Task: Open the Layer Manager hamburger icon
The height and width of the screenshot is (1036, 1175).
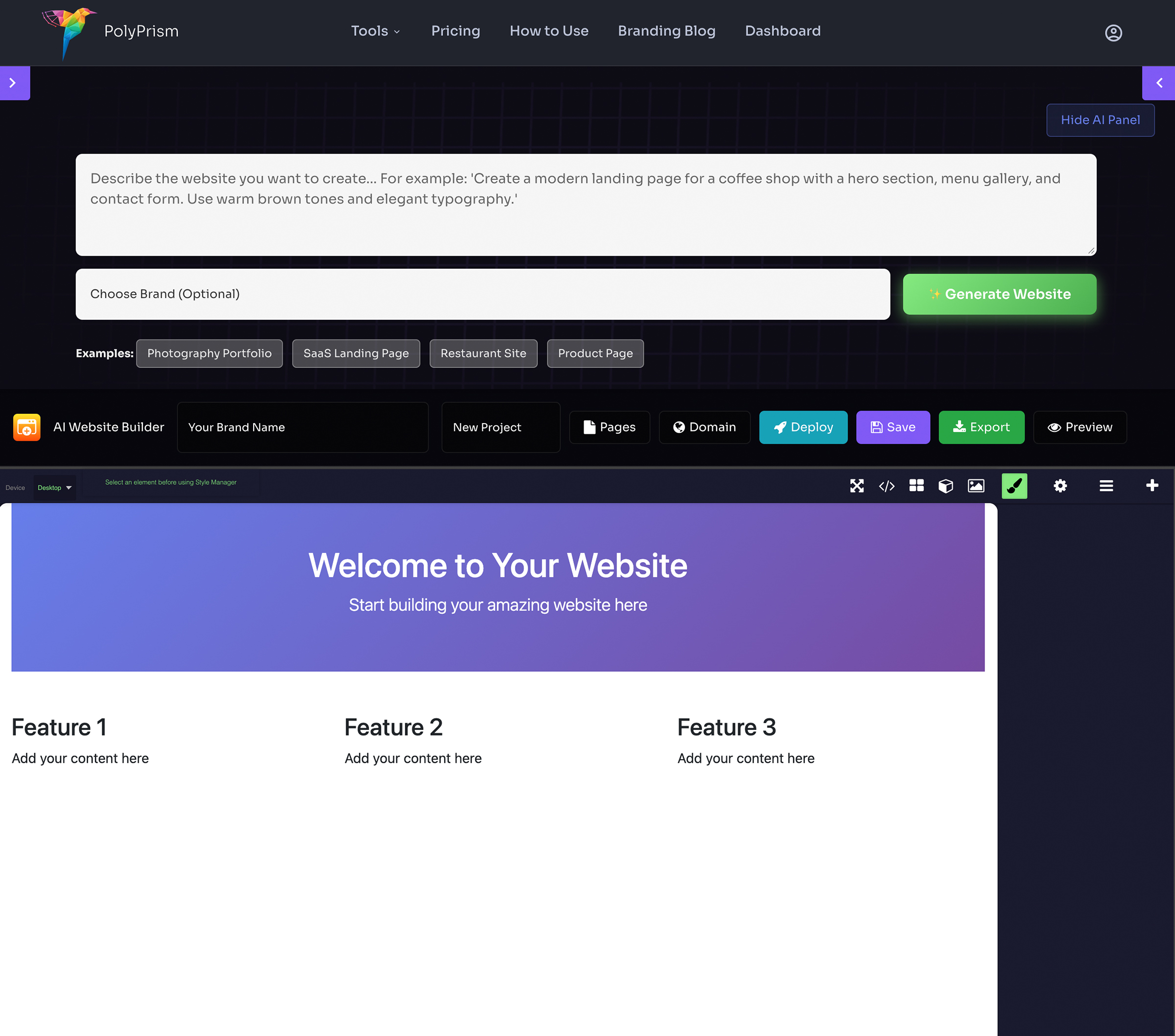Action: tap(1106, 486)
